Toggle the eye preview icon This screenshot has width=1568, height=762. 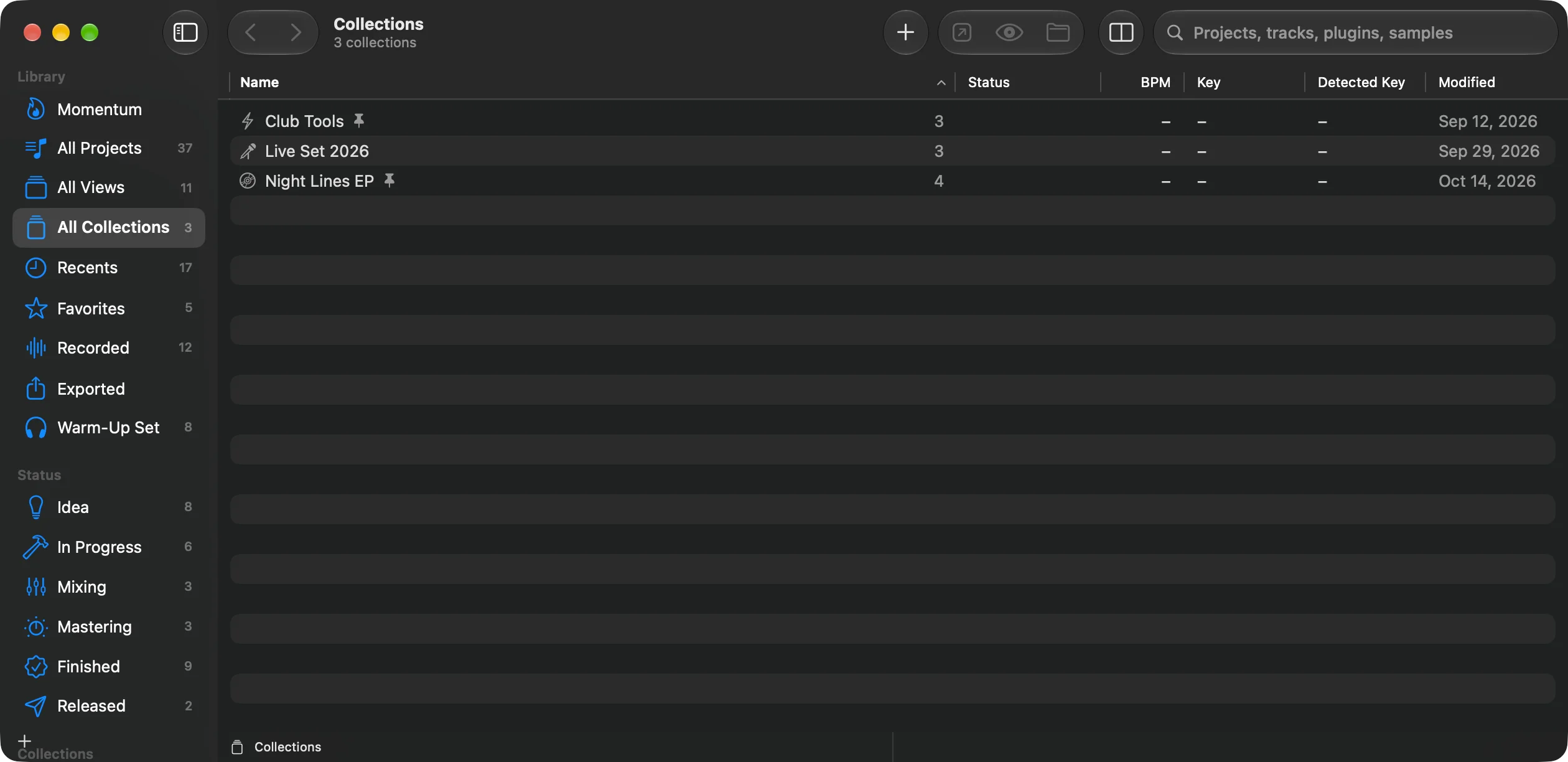point(1009,32)
